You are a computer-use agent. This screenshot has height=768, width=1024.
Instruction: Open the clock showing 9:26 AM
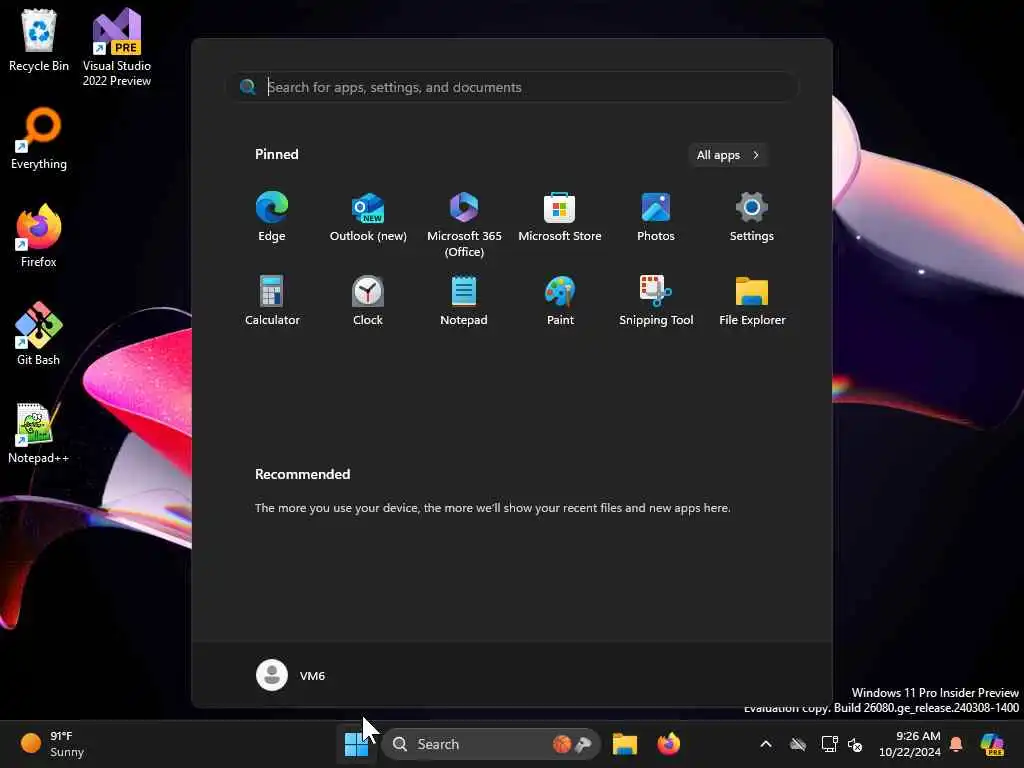click(x=910, y=744)
